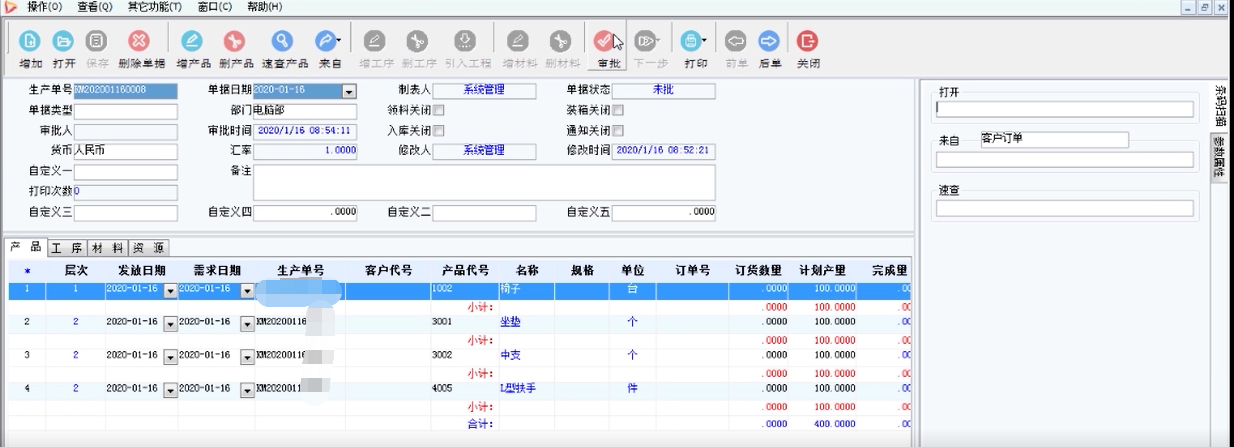The image size is (1234, 447).
Task: Open the 帮助(H) menu
Action: tap(265, 7)
